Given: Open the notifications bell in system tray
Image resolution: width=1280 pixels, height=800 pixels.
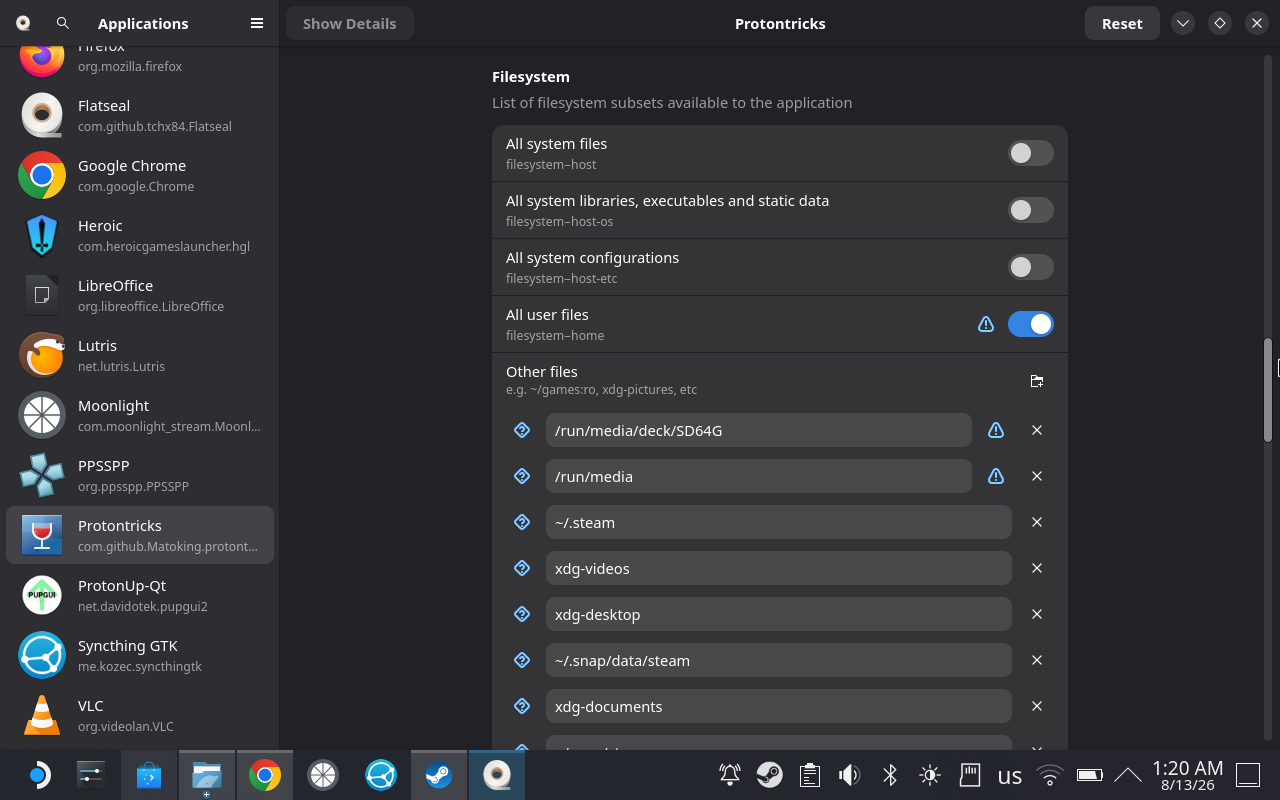Looking at the screenshot, I should click(730, 775).
